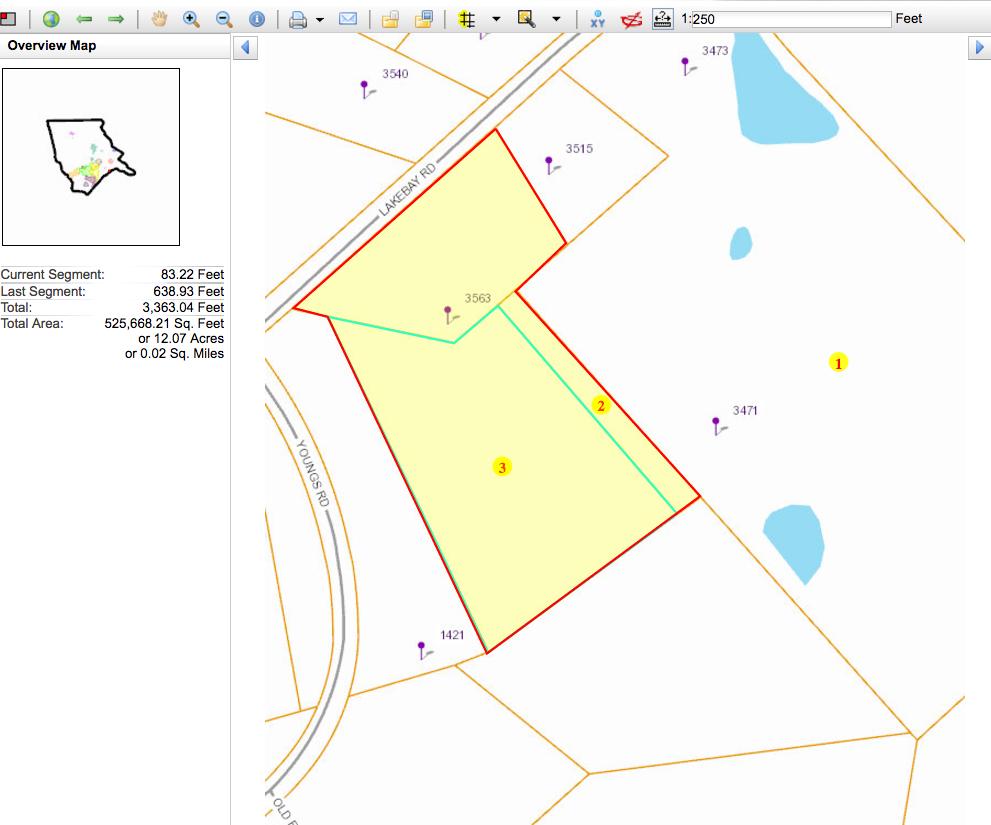
Task: Click the highlighted measure grid tool
Action: click(466, 19)
